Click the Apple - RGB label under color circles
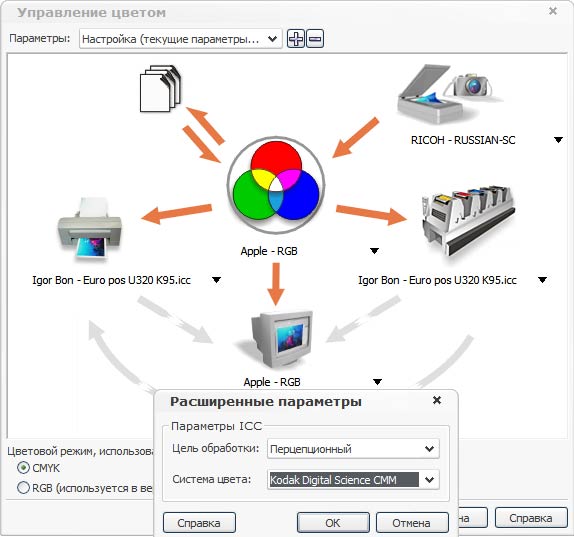The width and height of the screenshot is (574, 537). pos(269,251)
